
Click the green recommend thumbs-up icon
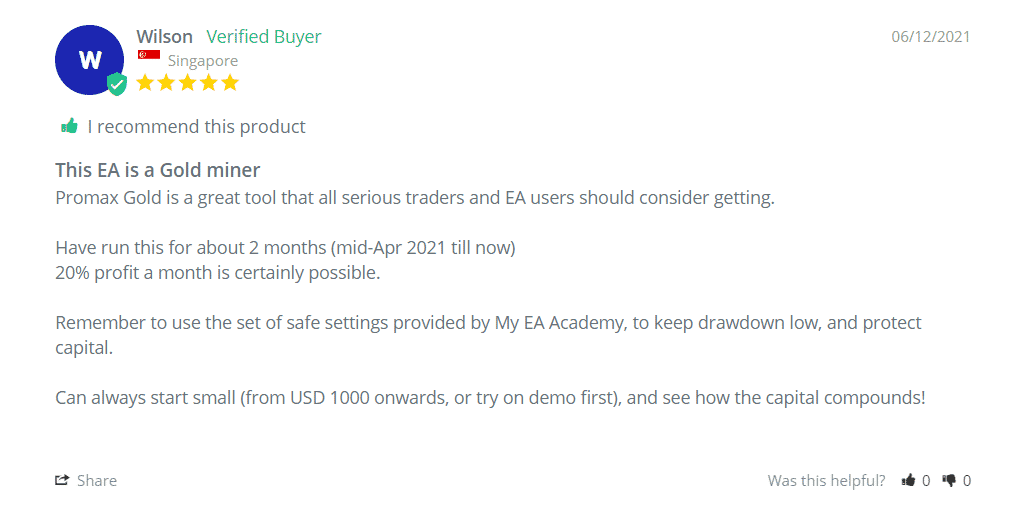click(70, 126)
